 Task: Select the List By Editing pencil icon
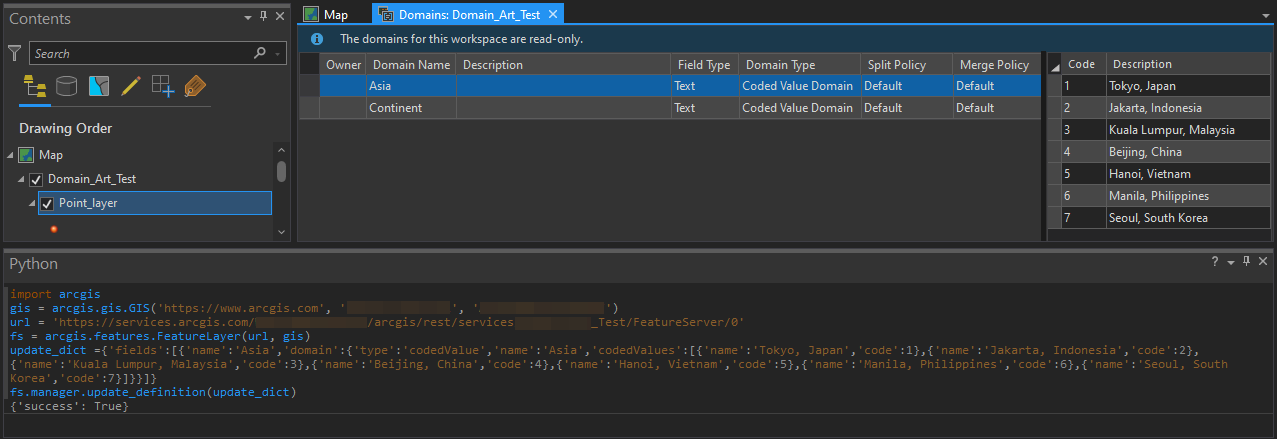(x=130, y=86)
